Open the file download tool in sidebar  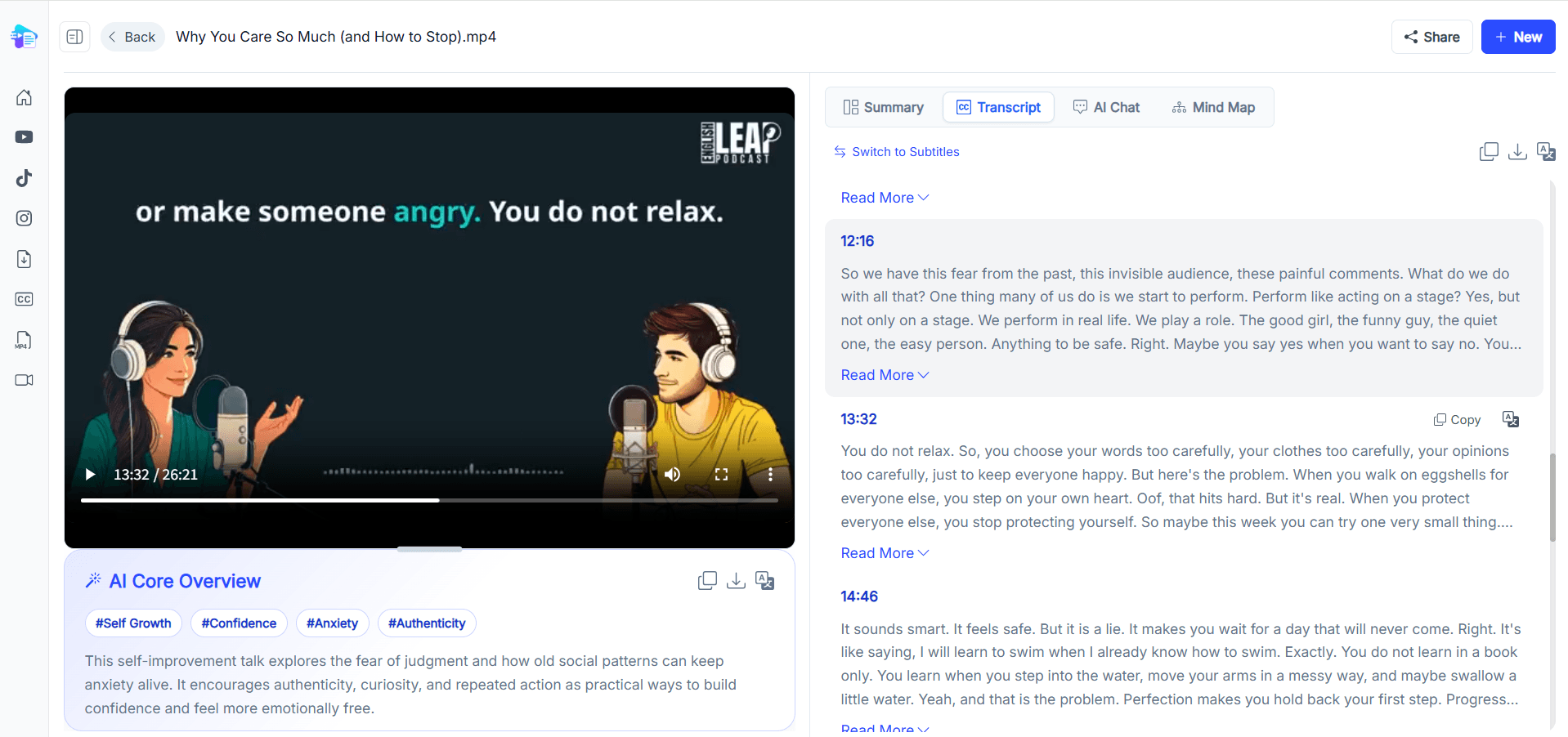tap(25, 259)
